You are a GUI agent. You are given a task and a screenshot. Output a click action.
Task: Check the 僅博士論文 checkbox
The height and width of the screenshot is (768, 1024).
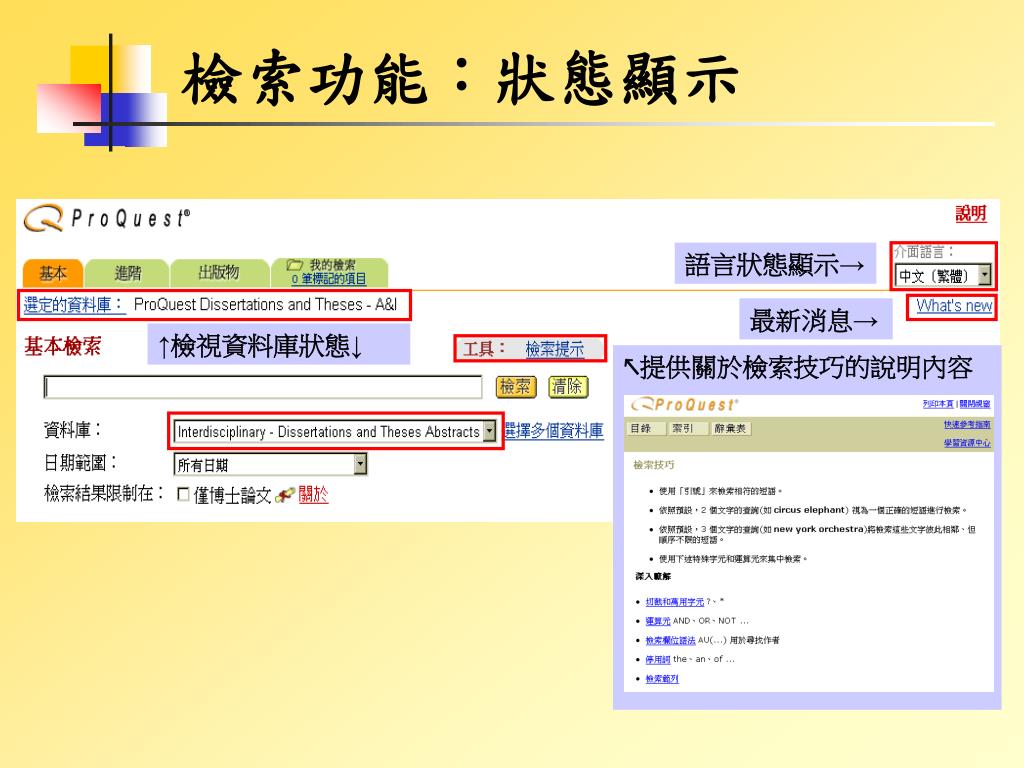point(184,495)
